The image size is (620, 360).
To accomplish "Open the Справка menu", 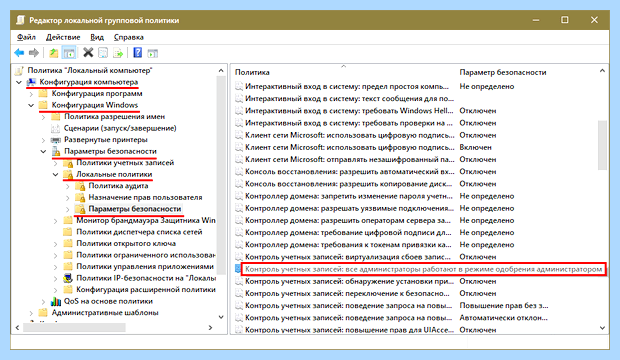I will 129,37.
